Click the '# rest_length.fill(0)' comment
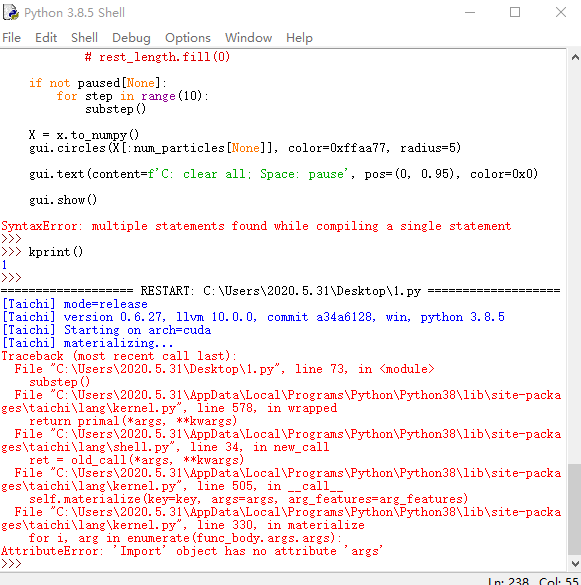Image resolution: width=581 pixels, height=585 pixels. pos(157,57)
